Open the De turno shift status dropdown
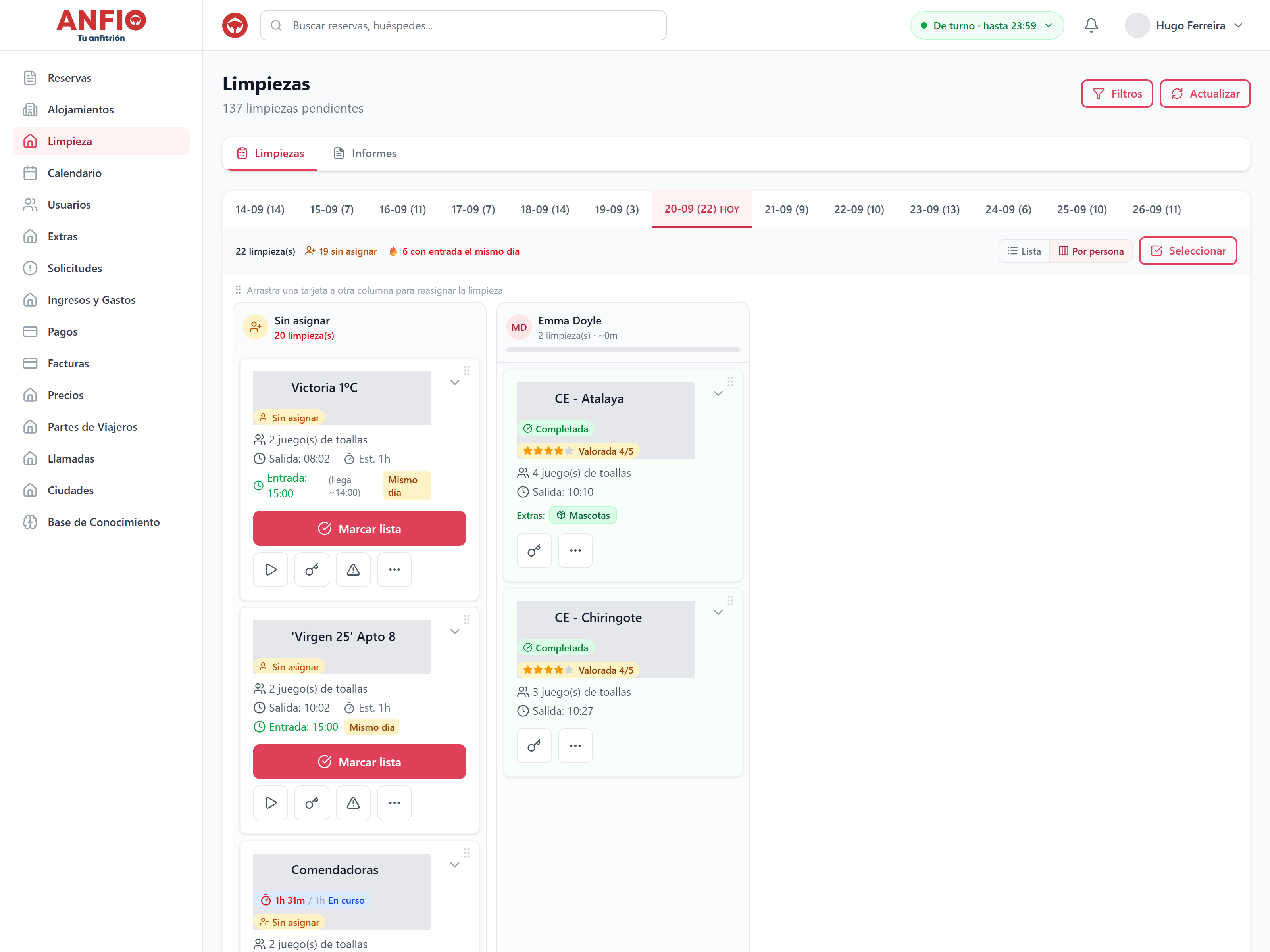Image resolution: width=1270 pixels, height=952 pixels. 987,25
